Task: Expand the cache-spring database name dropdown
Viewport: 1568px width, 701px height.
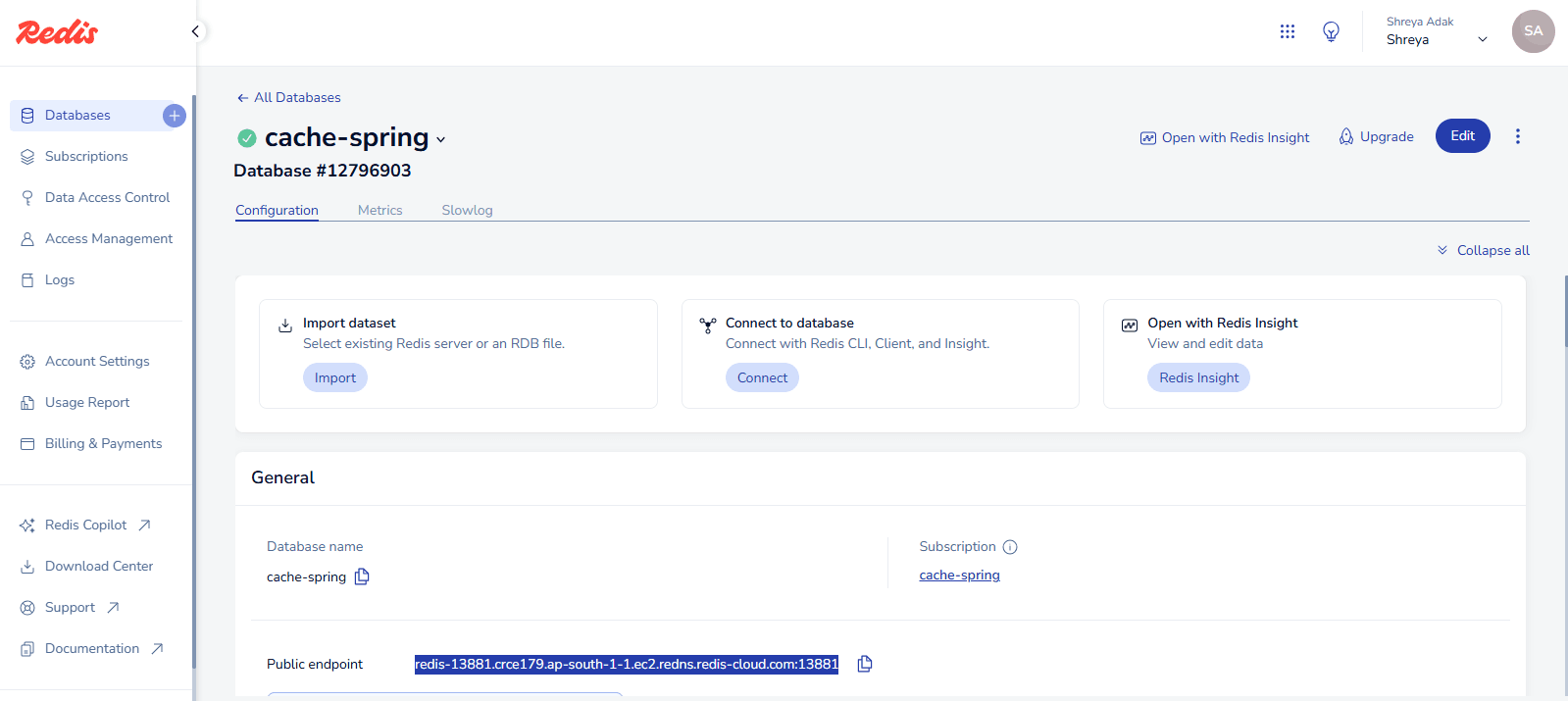Action: [x=441, y=140]
